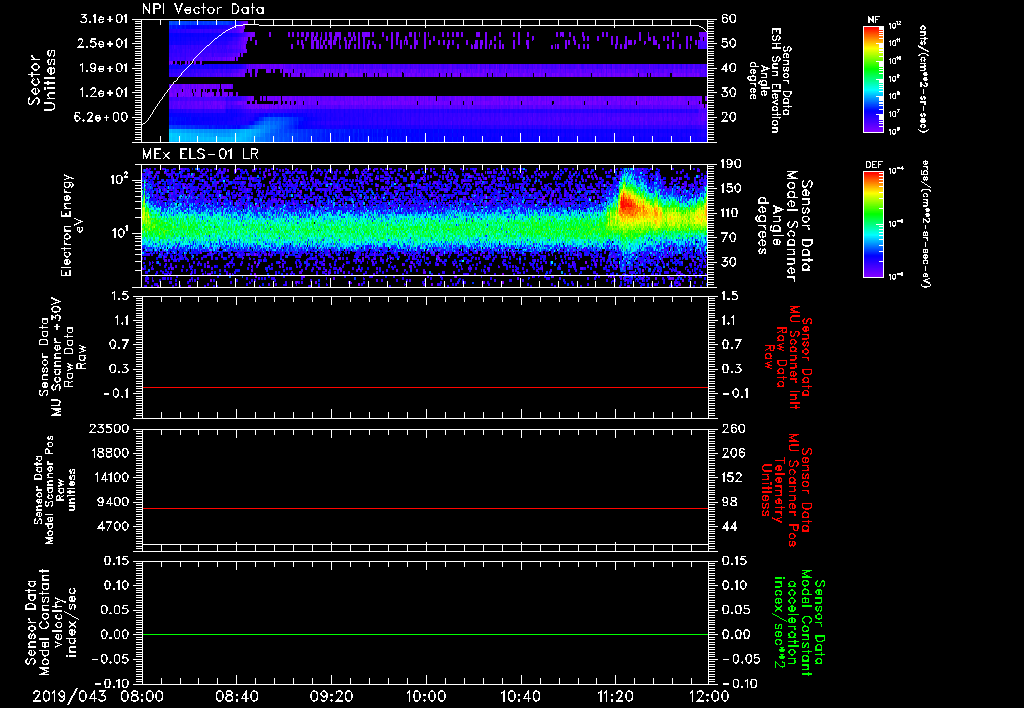Click the green 'Model Constant acceleration' axis title
1024x708 pixels.
pos(798,623)
